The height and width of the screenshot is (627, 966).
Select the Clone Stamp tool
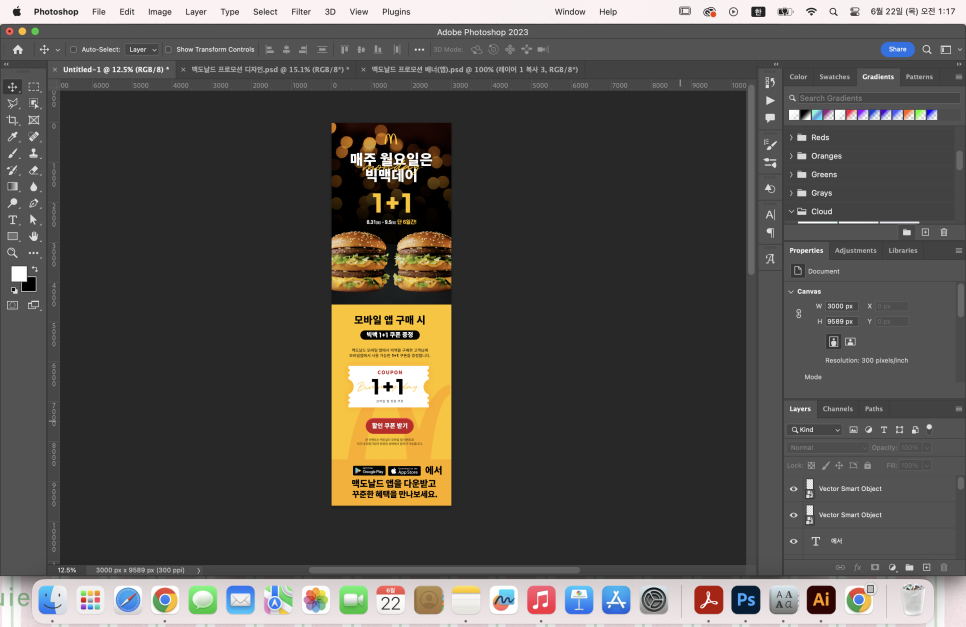coord(34,153)
